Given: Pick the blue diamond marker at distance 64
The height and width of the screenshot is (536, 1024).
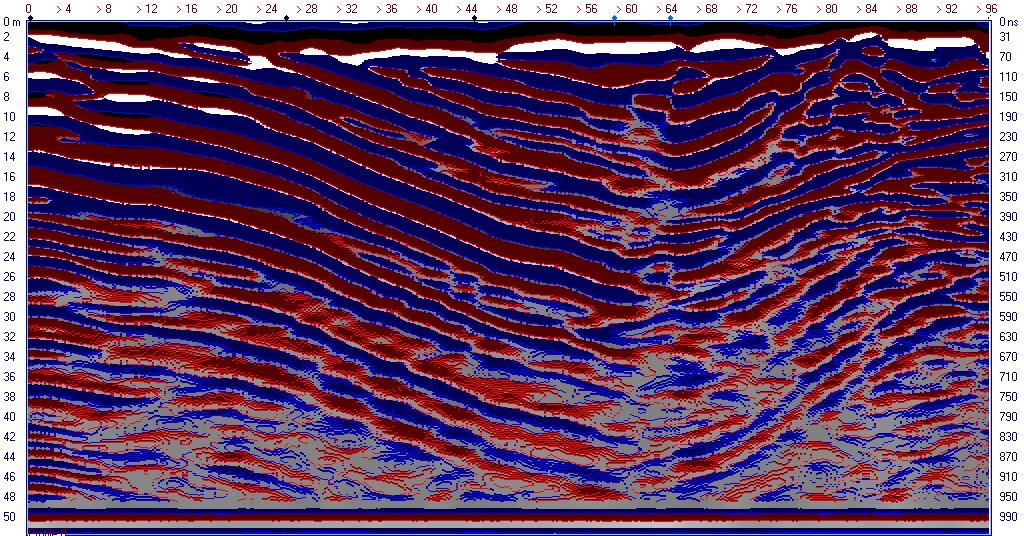Looking at the screenshot, I should 671,19.
